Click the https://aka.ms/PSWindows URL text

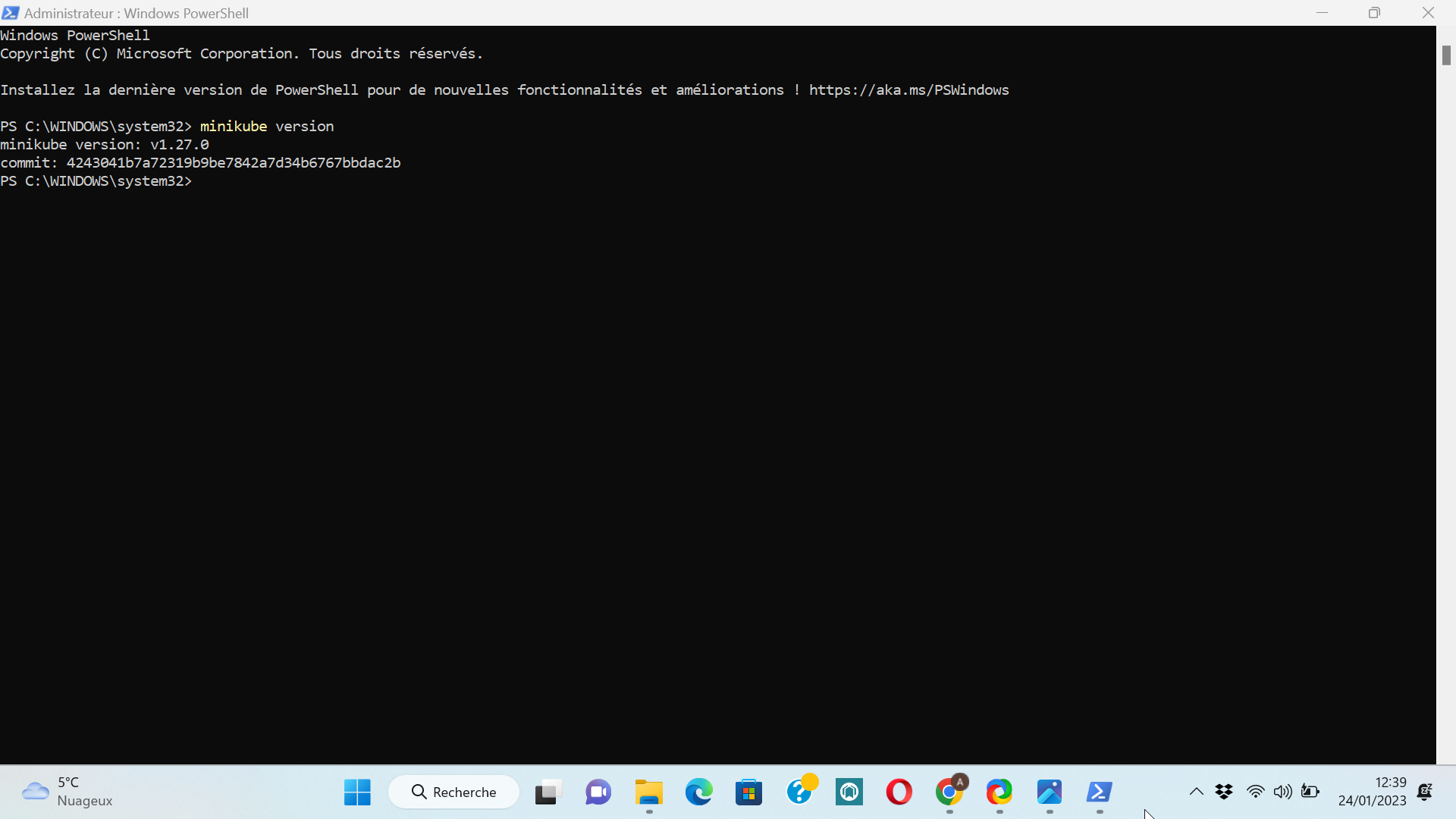point(908,90)
